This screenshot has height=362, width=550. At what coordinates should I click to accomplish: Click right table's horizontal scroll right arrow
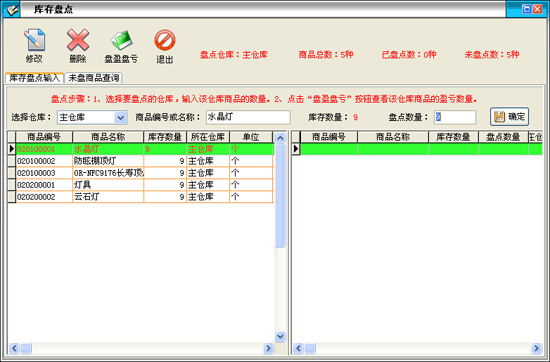[536, 348]
